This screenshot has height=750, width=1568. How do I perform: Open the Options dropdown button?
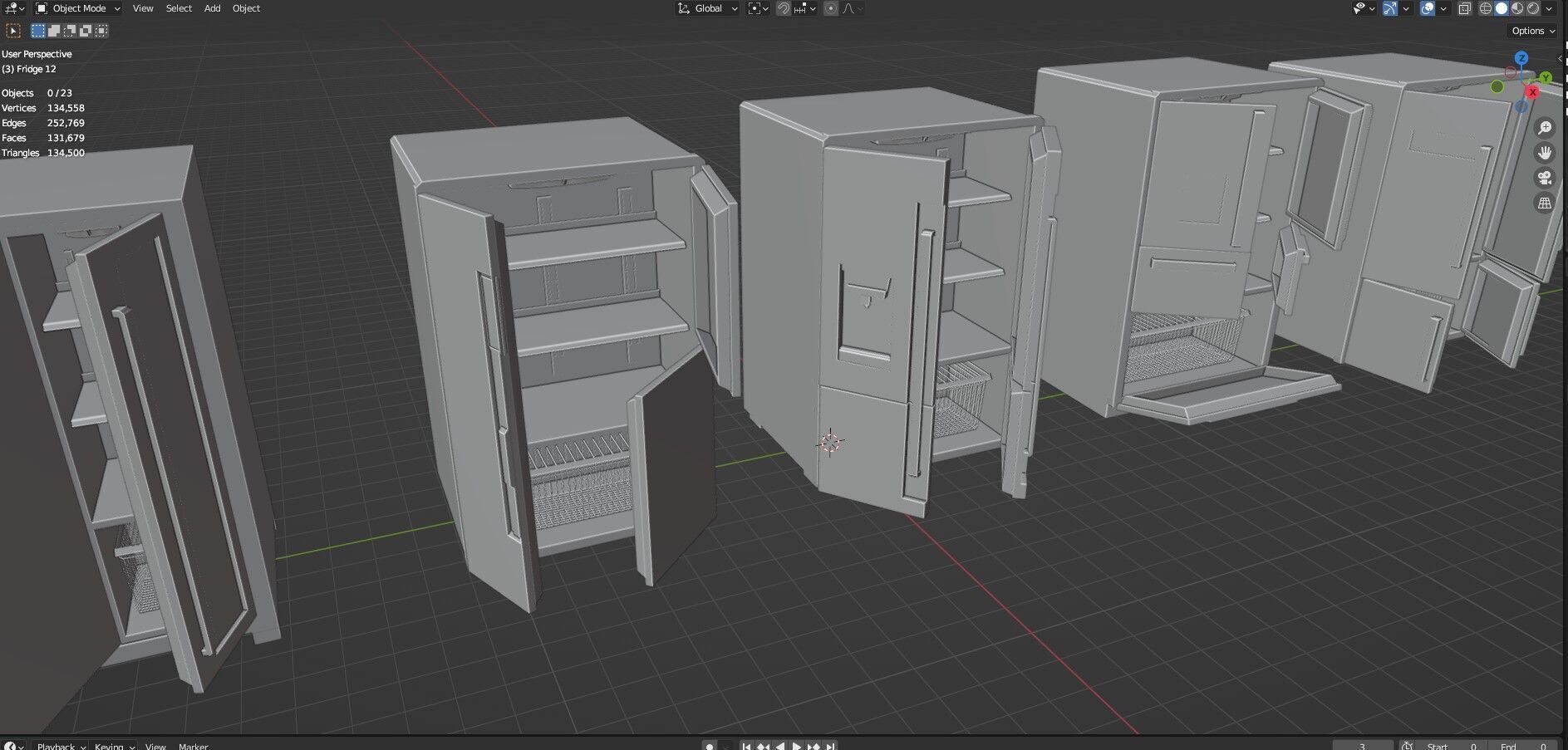click(x=1532, y=31)
